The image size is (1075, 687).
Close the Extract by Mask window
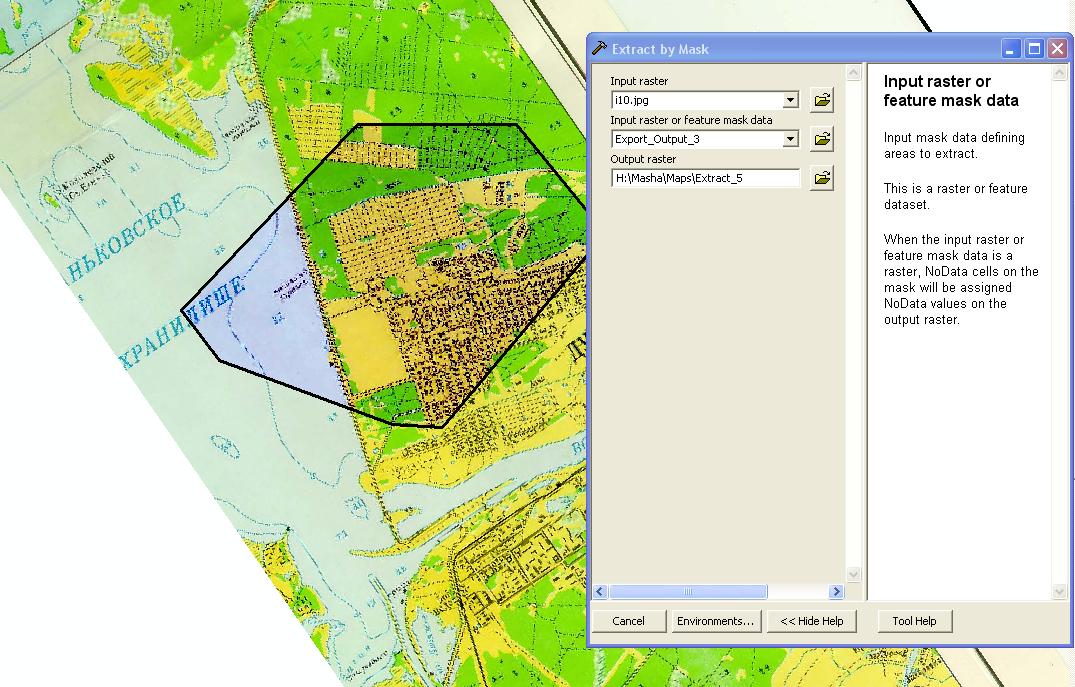point(1058,49)
